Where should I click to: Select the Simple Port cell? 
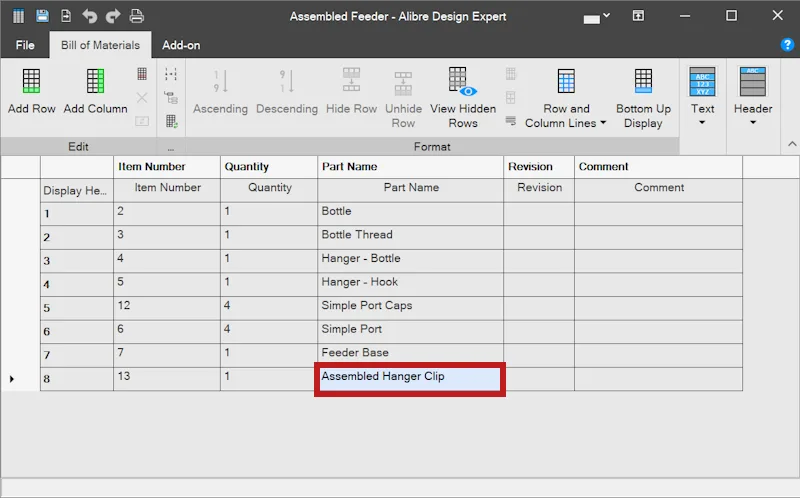410,332
